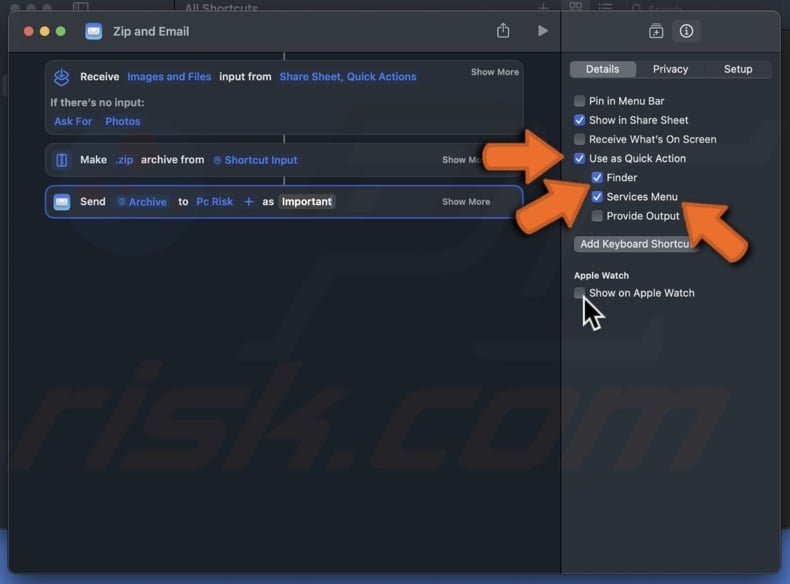Viewport: 790px width, 584px height.
Task: Uncheck Show in Share Sheet
Action: 579,120
